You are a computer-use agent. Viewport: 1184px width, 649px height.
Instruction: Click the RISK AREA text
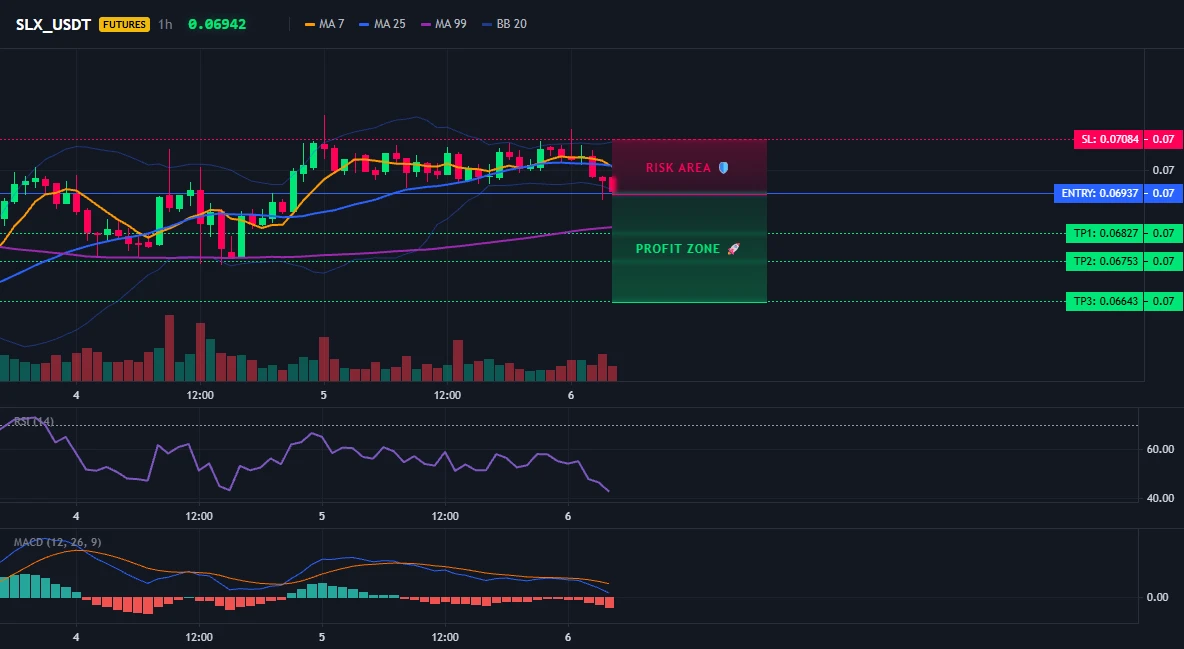pos(678,168)
